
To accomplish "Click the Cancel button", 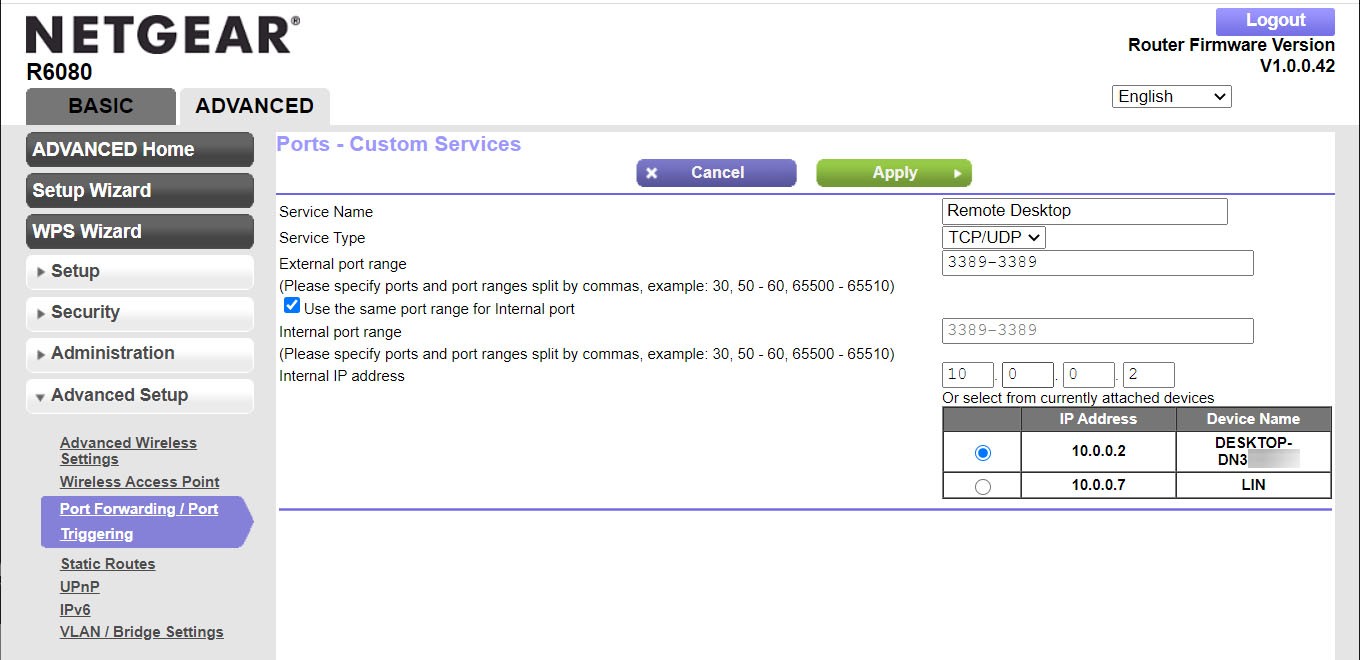I will coord(716,172).
